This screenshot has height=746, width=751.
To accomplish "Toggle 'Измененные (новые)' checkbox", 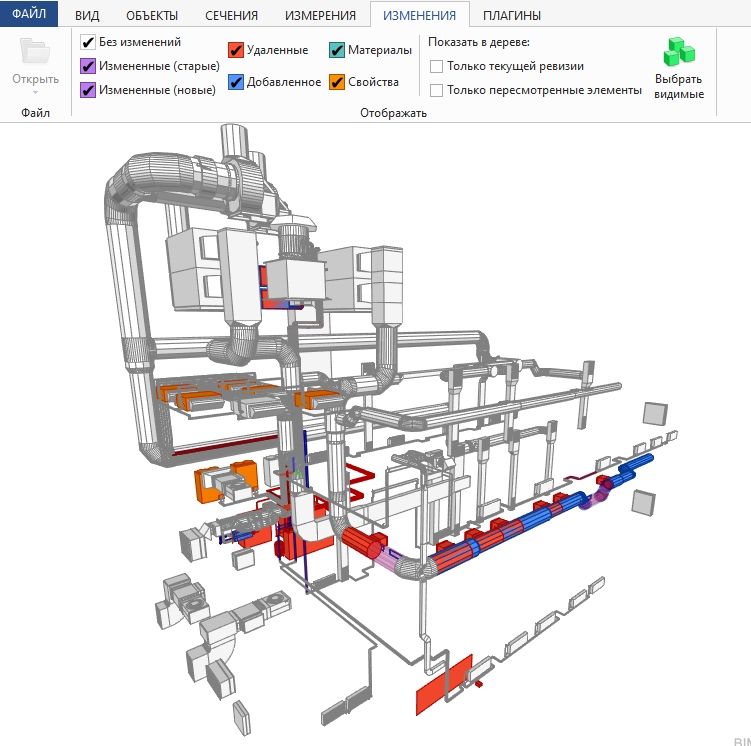I will pyautogui.click(x=89, y=90).
